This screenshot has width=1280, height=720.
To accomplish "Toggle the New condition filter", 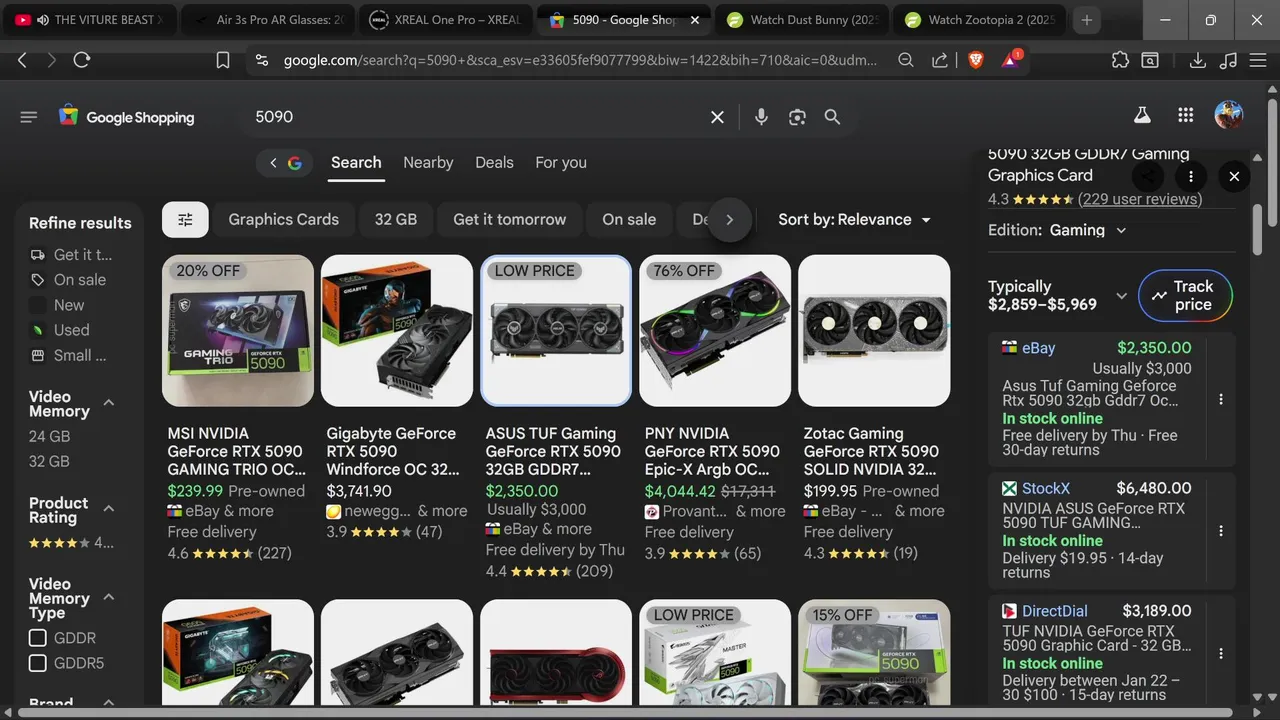I will [x=57, y=305].
